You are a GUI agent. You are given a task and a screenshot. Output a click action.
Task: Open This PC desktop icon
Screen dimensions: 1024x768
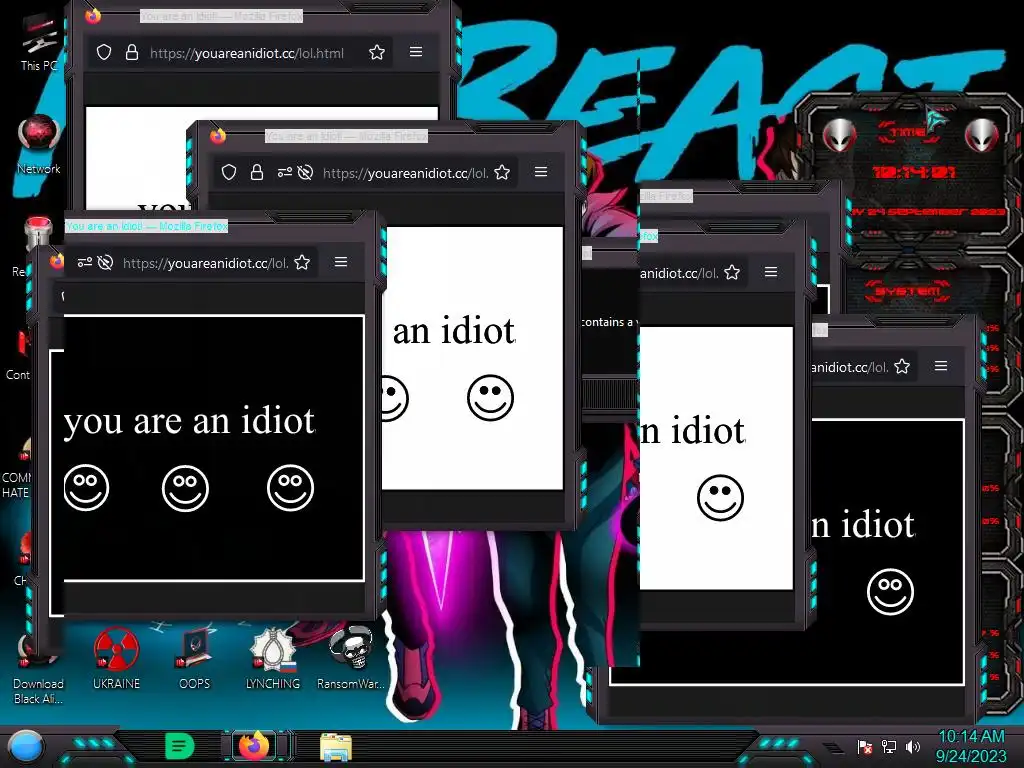coord(39,42)
